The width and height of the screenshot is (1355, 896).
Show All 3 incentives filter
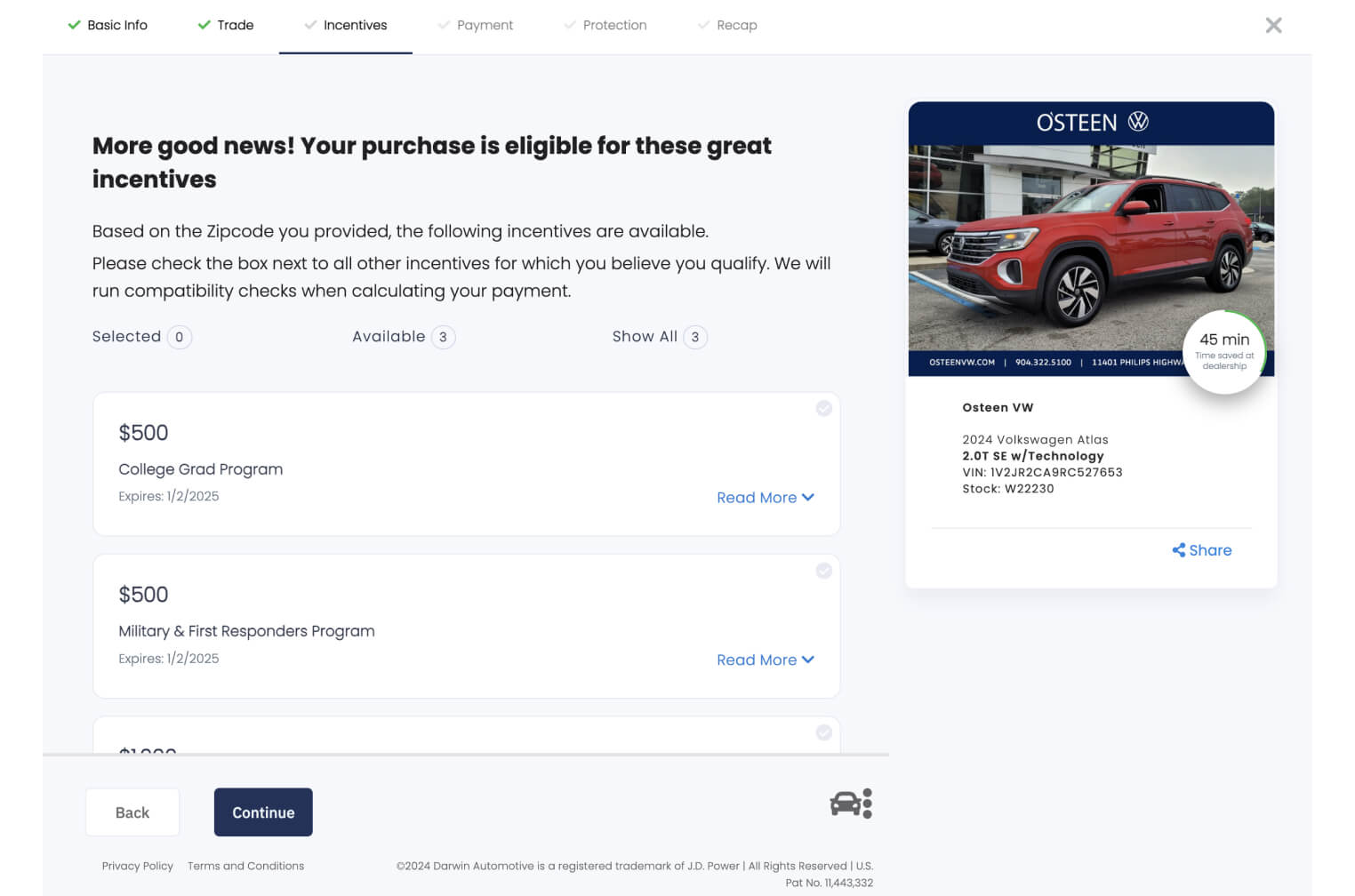point(660,337)
